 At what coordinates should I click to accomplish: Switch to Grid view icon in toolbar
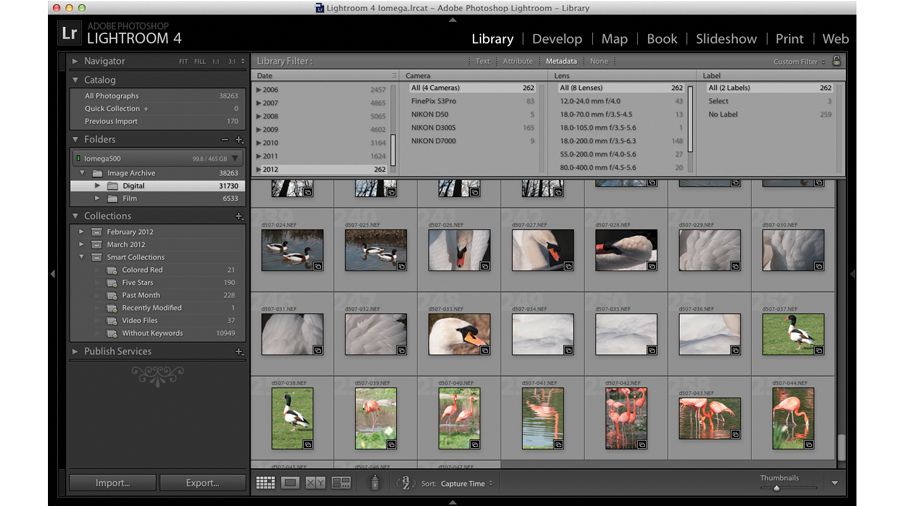265,483
